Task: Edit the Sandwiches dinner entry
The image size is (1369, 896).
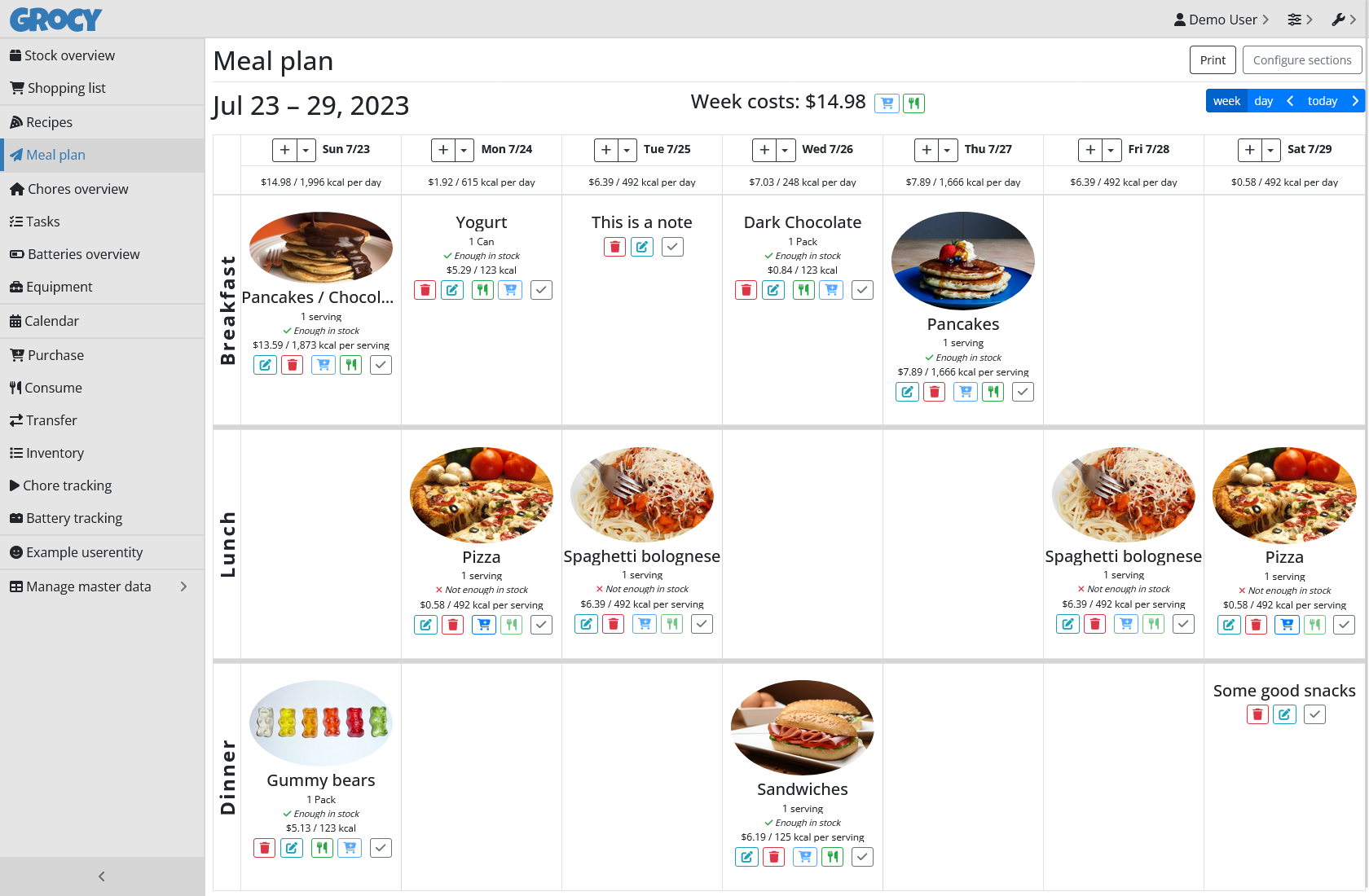Action: (x=746, y=857)
